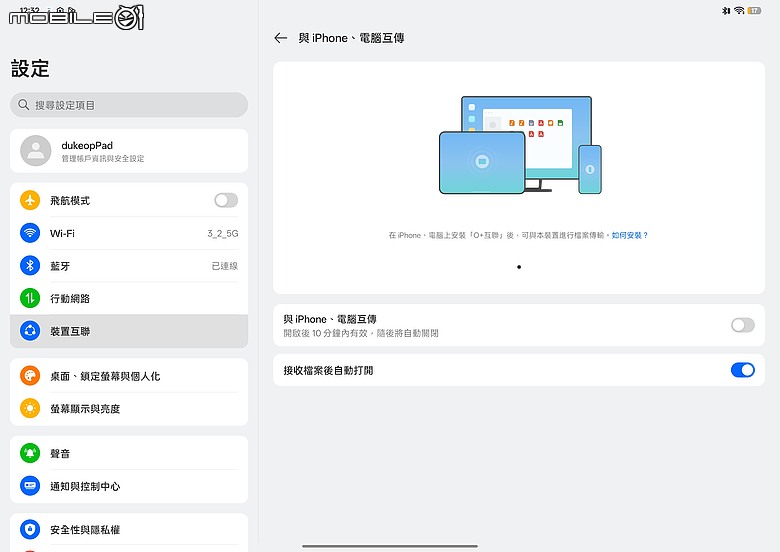Click the bottom home gesture bar

pyautogui.click(x=390, y=546)
